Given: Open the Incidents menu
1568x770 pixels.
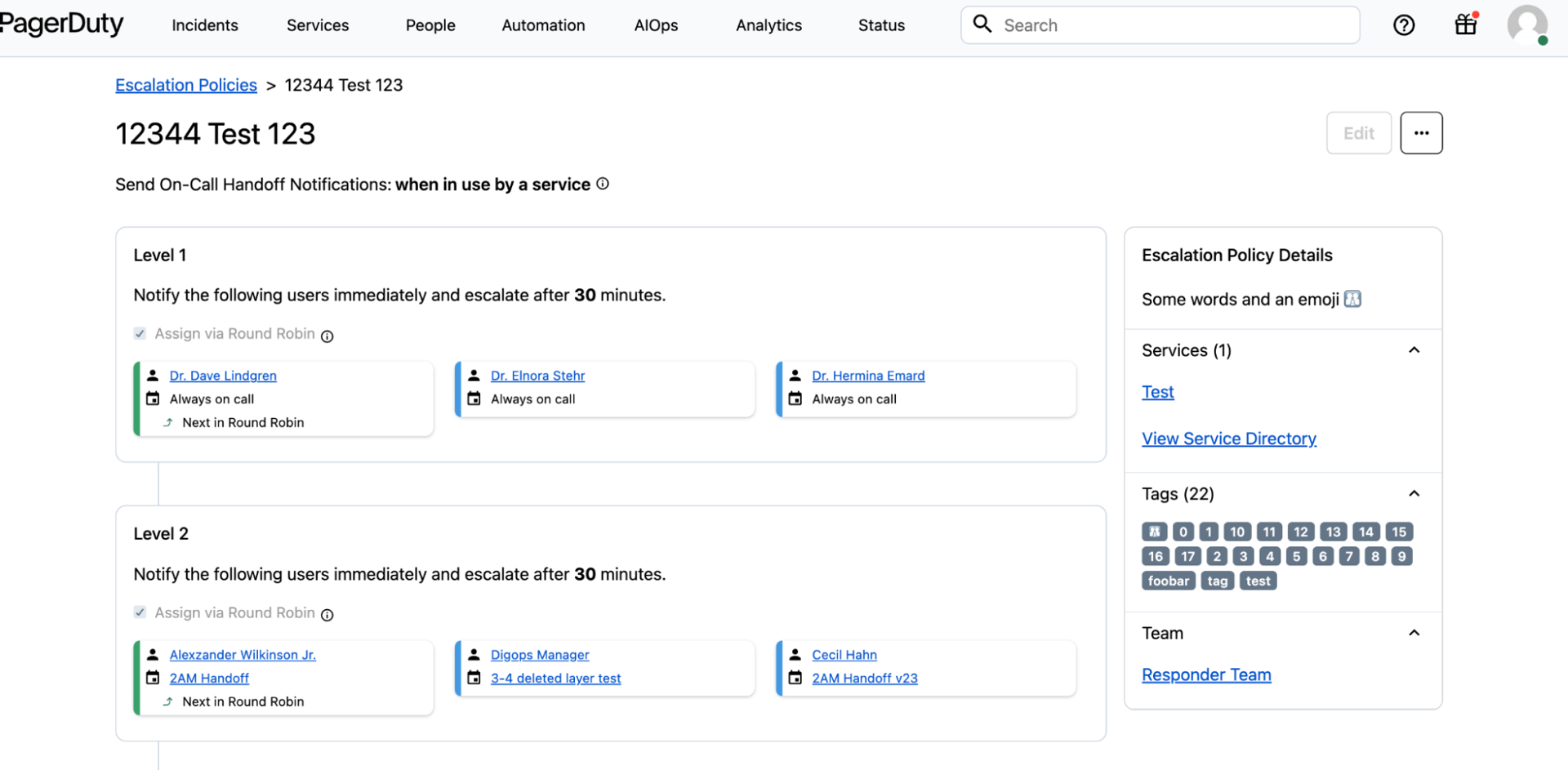Looking at the screenshot, I should 205,25.
